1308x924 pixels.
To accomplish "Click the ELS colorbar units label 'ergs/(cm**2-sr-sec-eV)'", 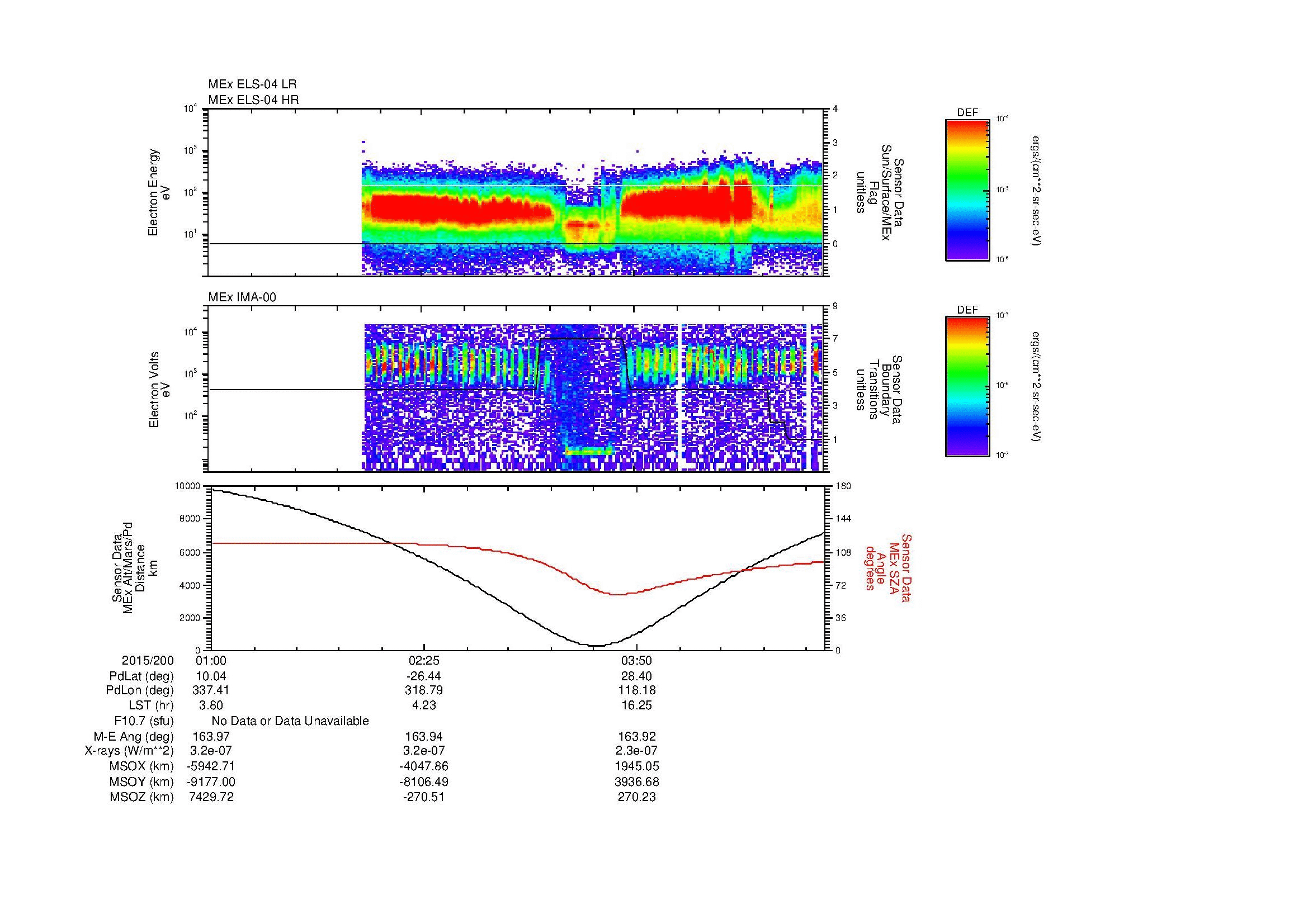I will [x=1037, y=190].
